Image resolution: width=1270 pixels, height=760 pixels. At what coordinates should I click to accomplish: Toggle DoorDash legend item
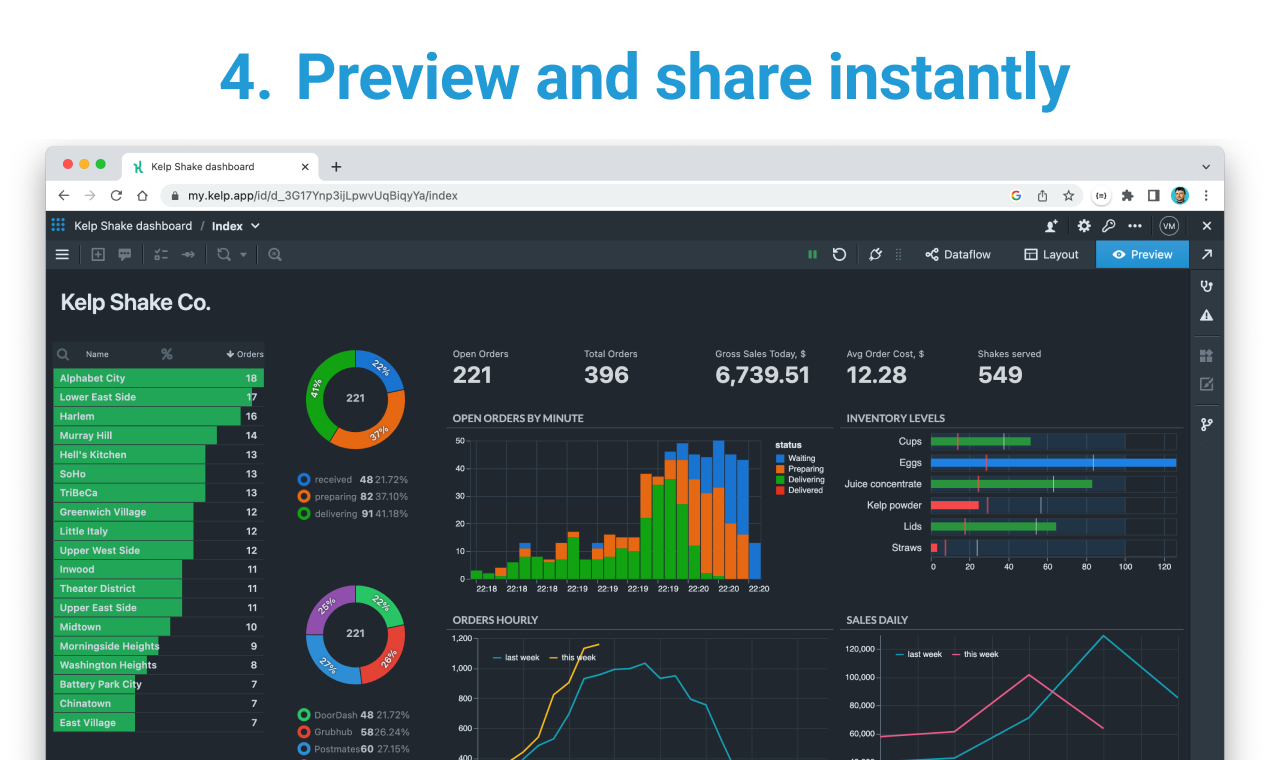click(x=352, y=715)
